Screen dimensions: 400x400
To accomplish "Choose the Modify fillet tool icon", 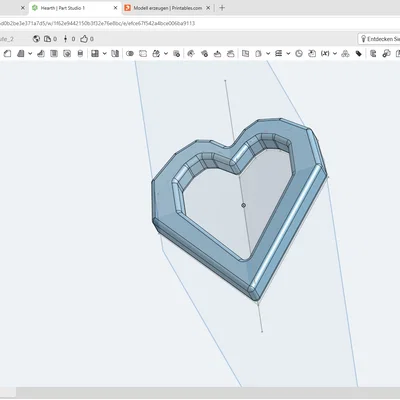I will click(x=191, y=53).
